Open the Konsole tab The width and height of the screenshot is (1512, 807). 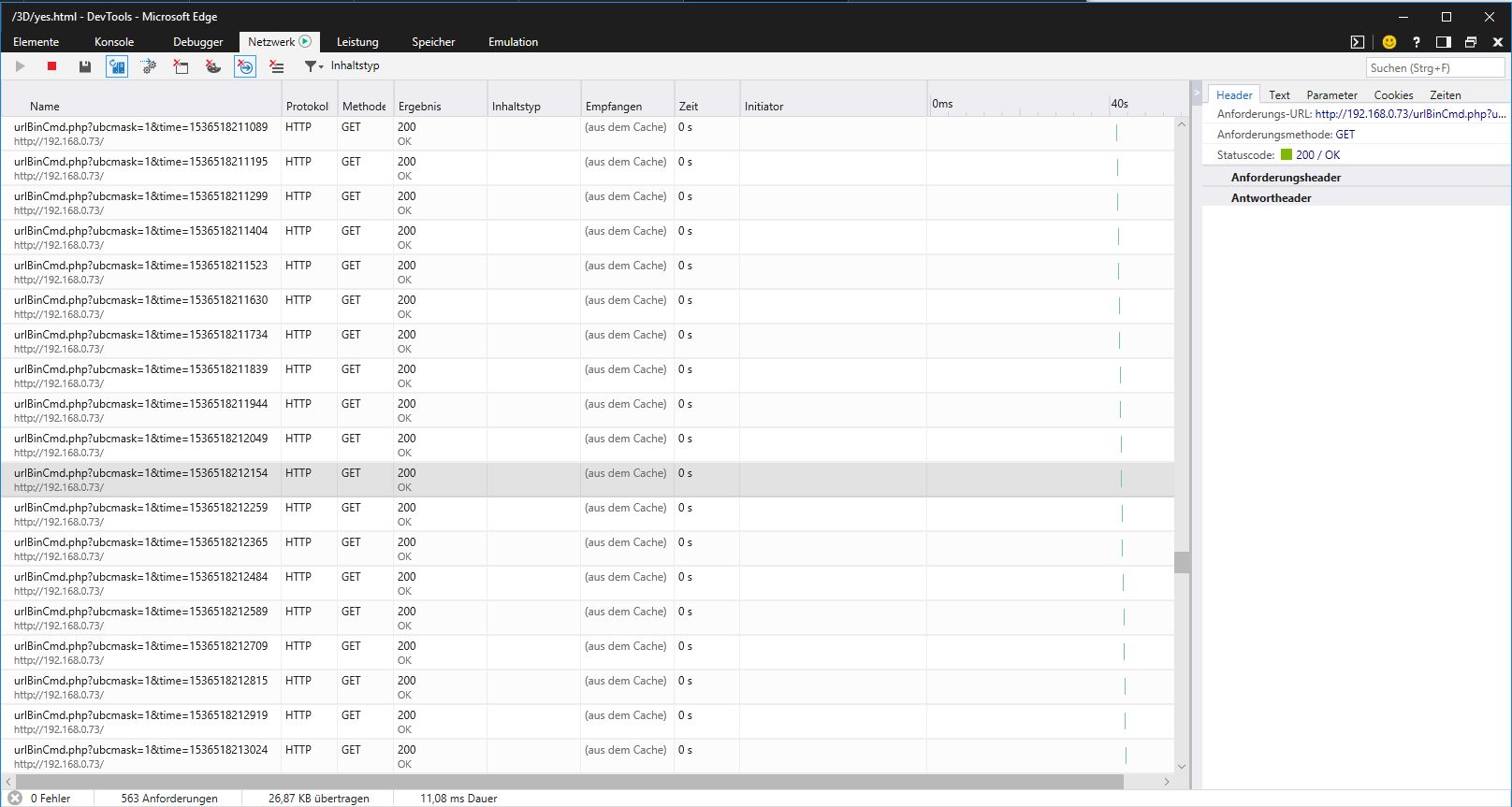114,42
